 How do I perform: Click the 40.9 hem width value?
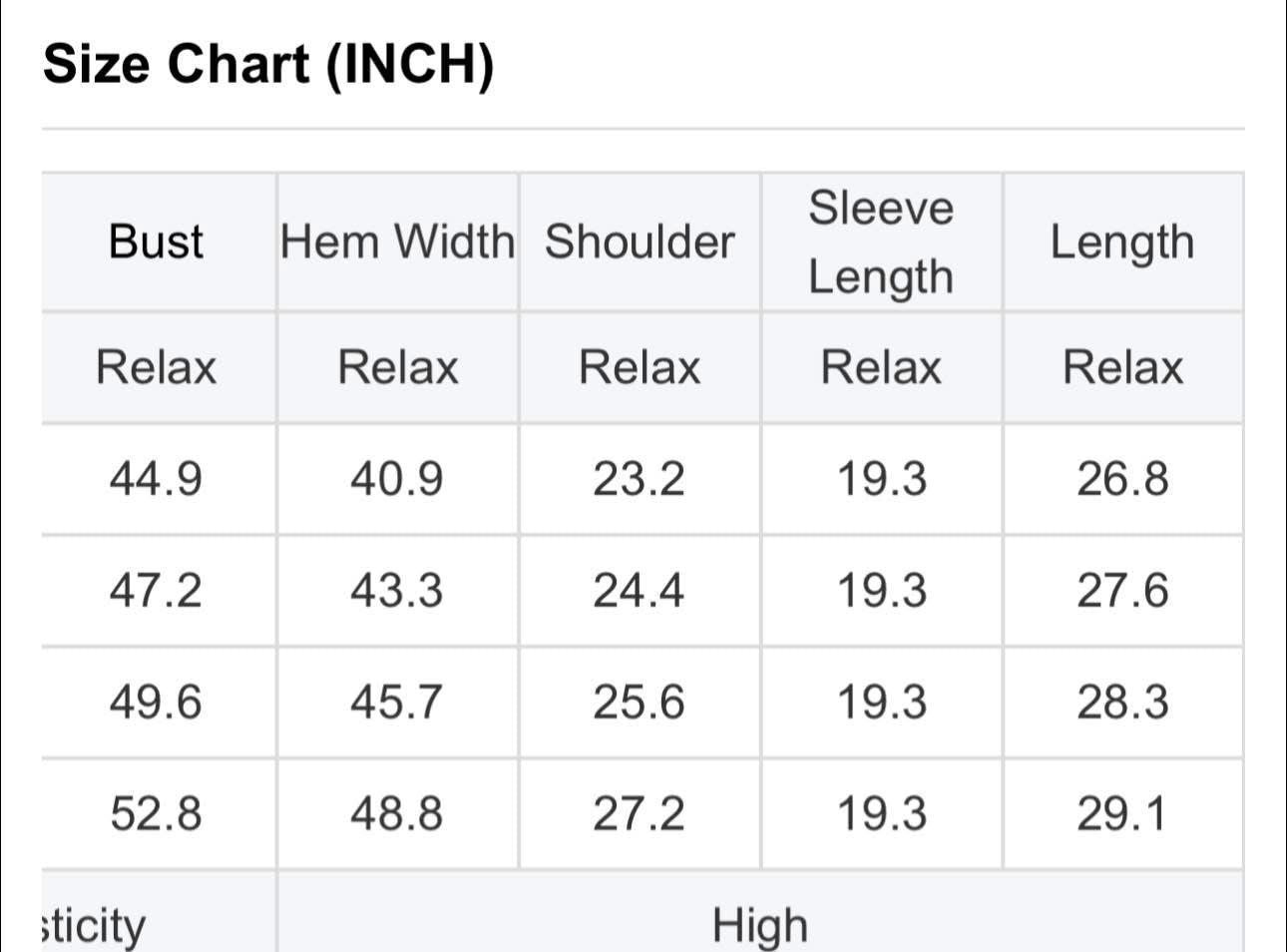[397, 479]
